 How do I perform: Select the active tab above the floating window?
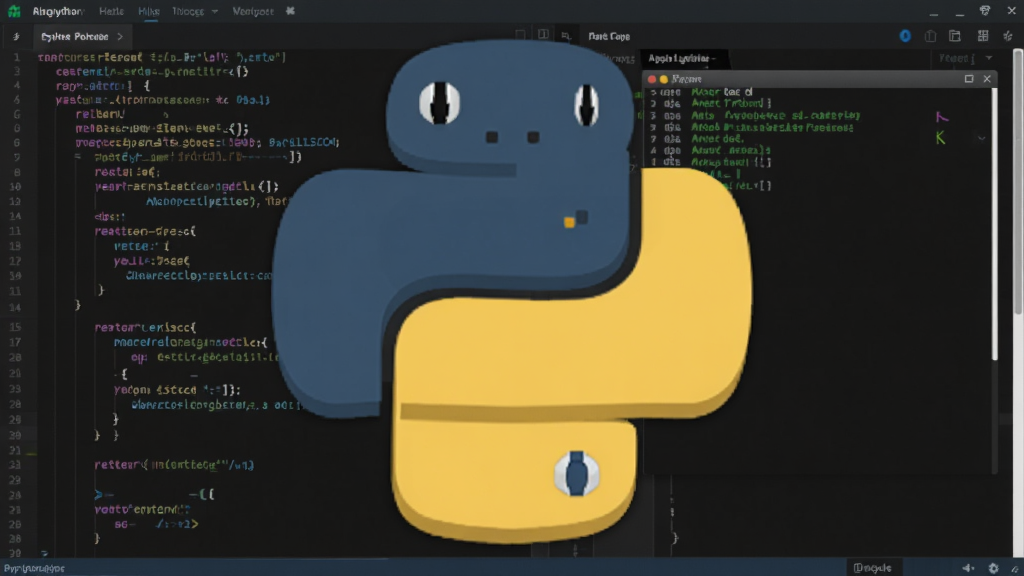point(682,59)
